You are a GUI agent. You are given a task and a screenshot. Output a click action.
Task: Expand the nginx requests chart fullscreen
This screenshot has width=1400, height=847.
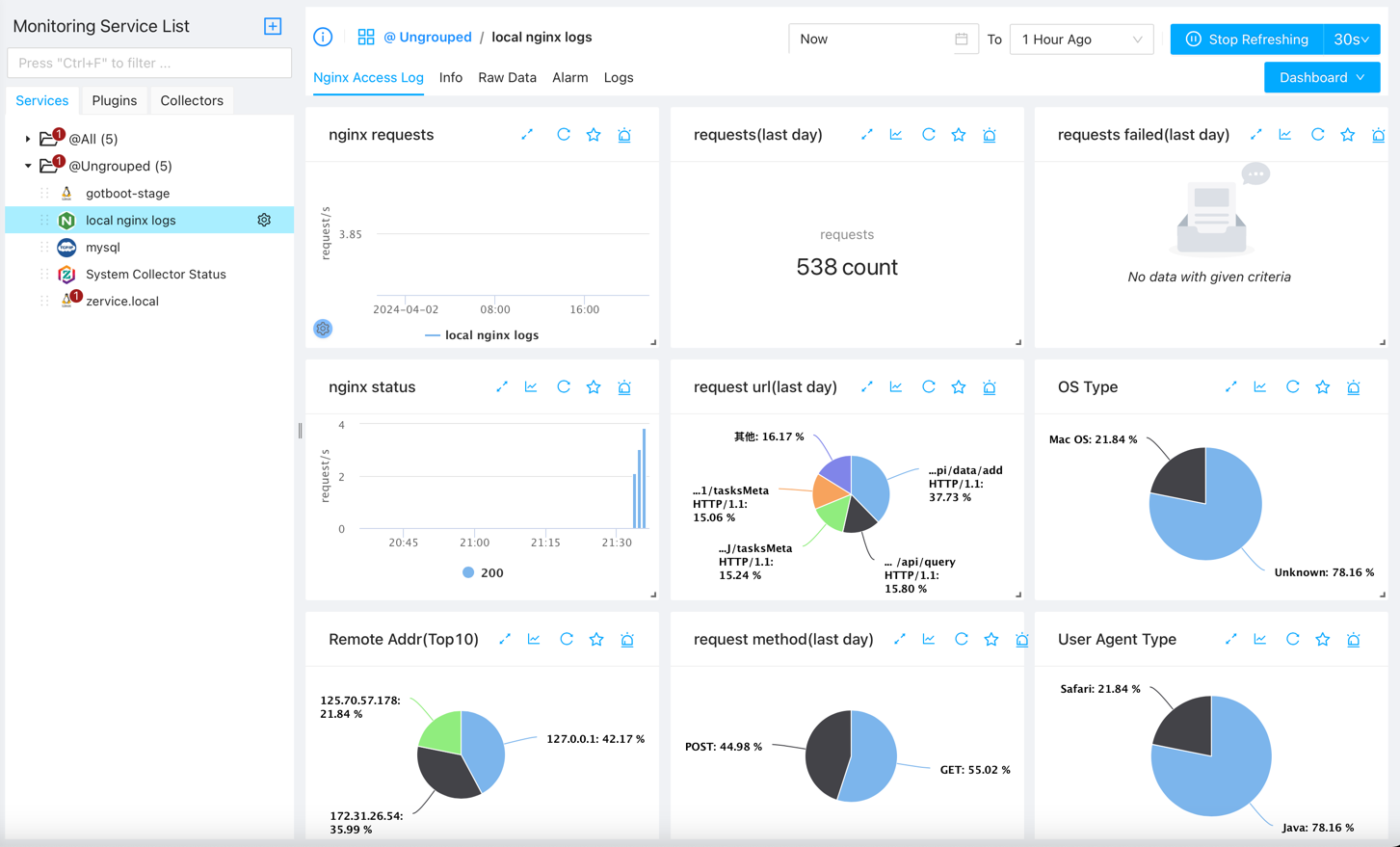coord(527,135)
